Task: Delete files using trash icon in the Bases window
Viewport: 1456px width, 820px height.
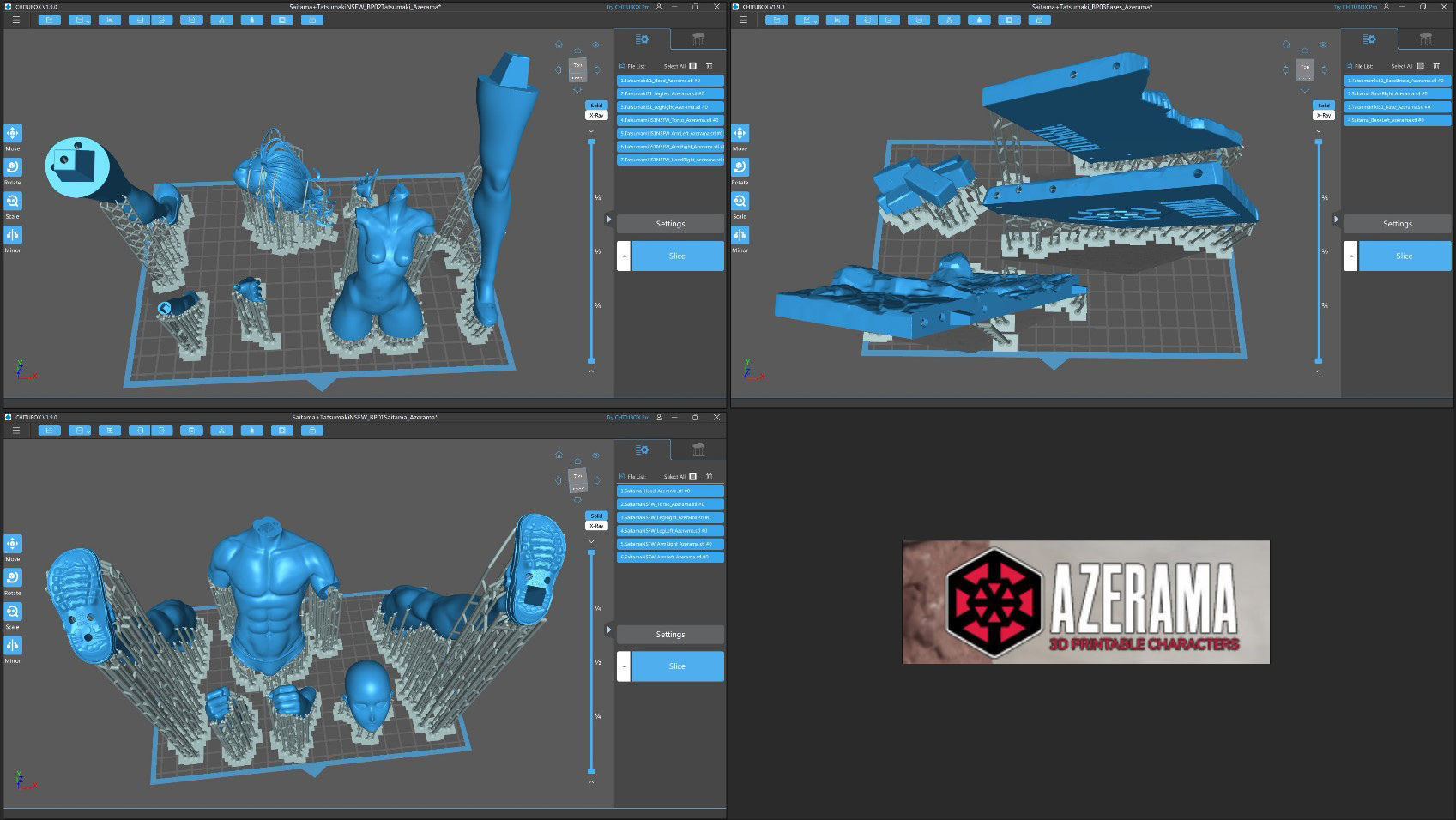Action: click(x=1436, y=66)
